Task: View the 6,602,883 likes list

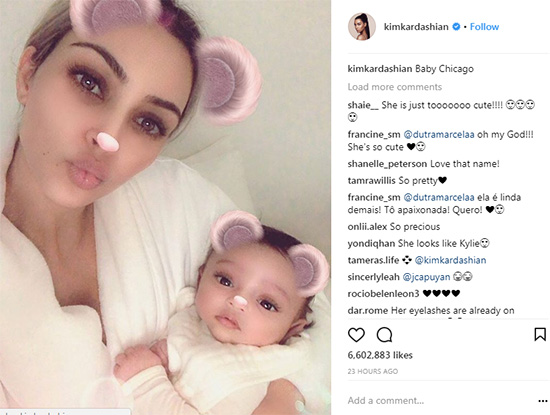Action: [380, 355]
